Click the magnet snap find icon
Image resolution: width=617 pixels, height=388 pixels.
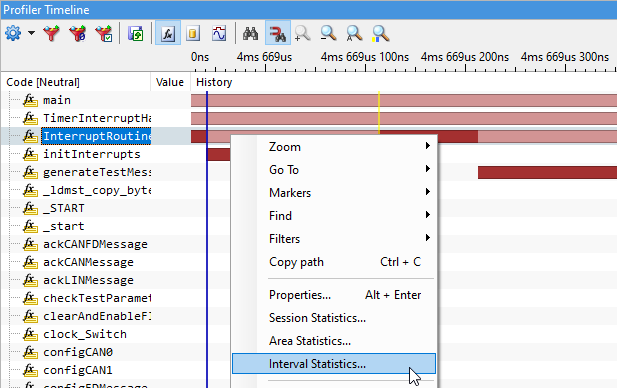[x=278, y=33]
